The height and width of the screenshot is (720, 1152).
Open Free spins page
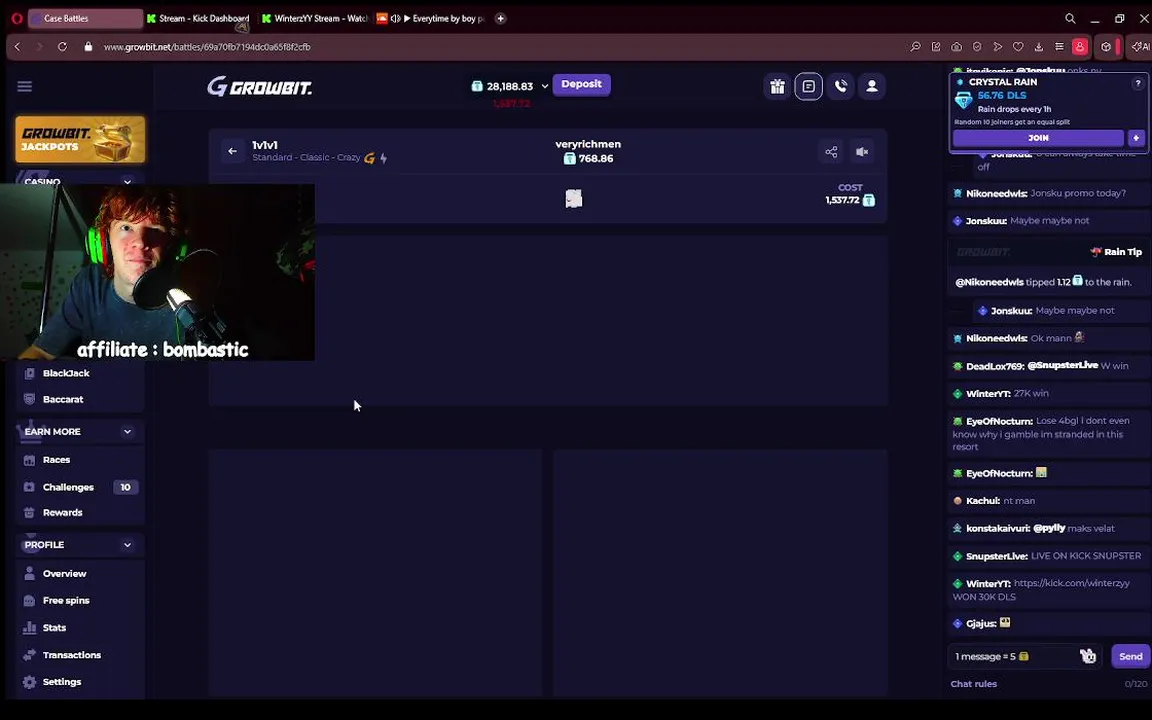pyautogui.click(x=65, y=600)
